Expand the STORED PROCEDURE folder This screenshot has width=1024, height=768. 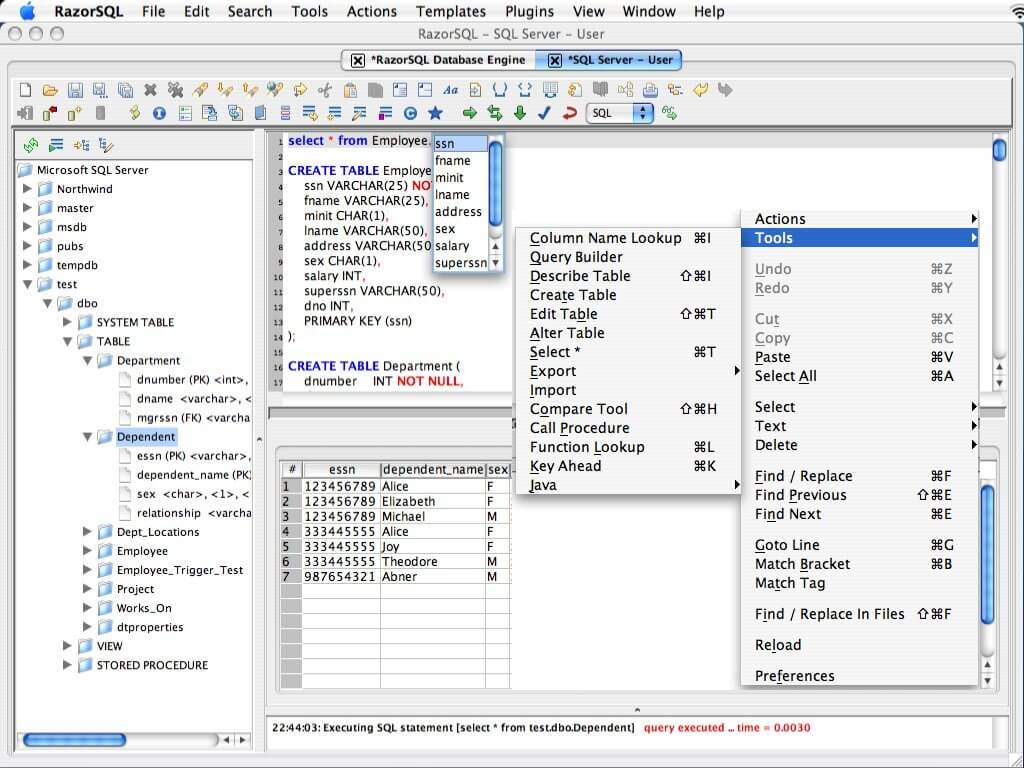(x=67, y=665)
